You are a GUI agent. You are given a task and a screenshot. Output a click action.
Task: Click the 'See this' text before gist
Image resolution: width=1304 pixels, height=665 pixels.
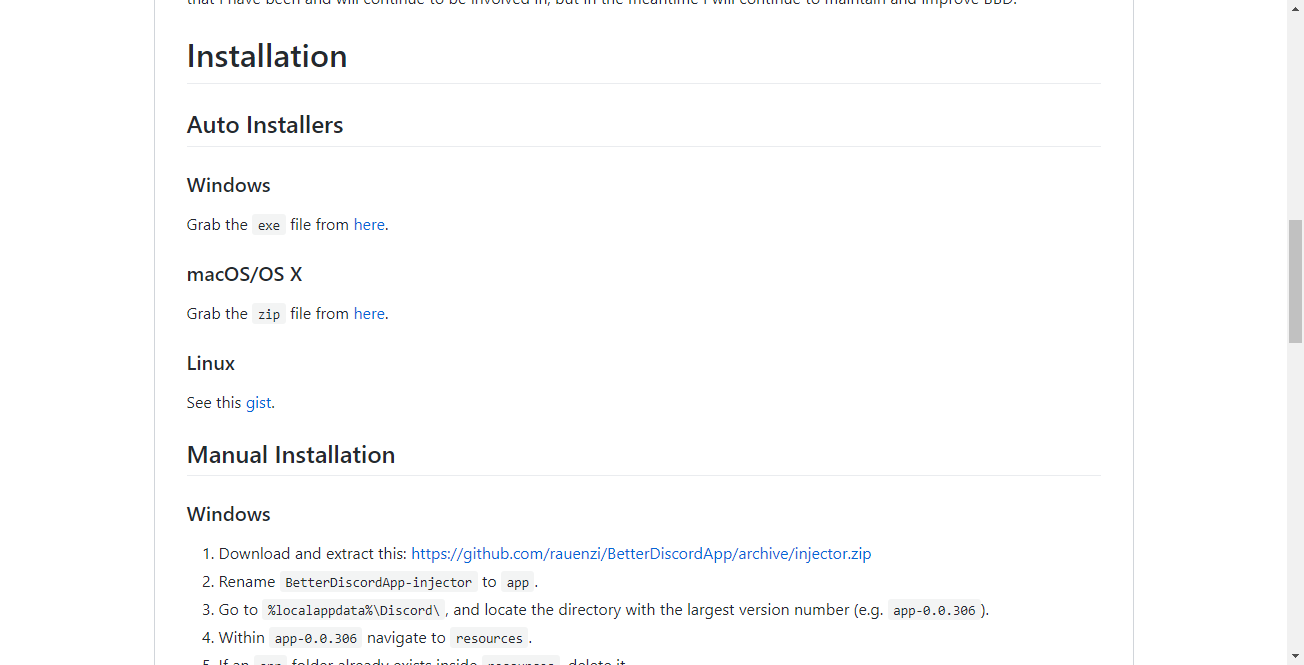[214, 403]
